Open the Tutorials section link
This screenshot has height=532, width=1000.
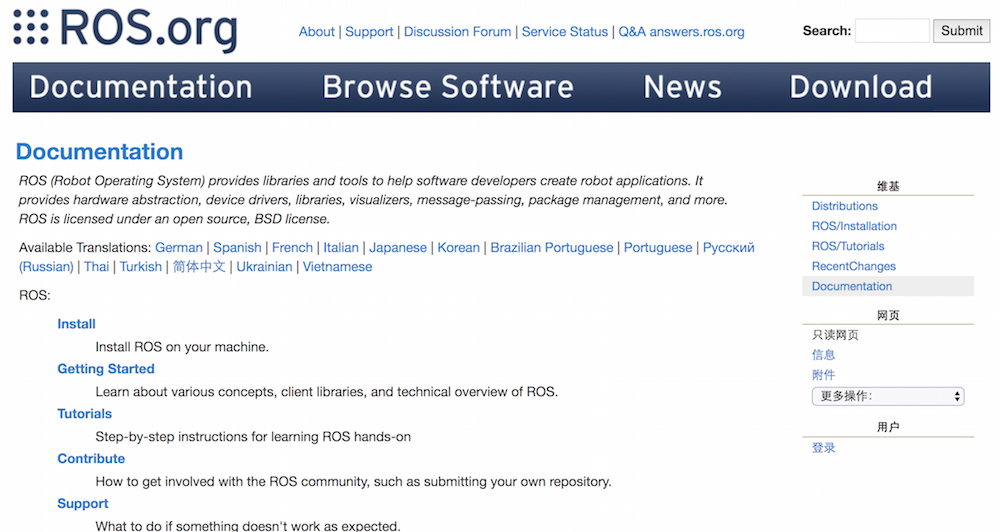pos(84,413)
